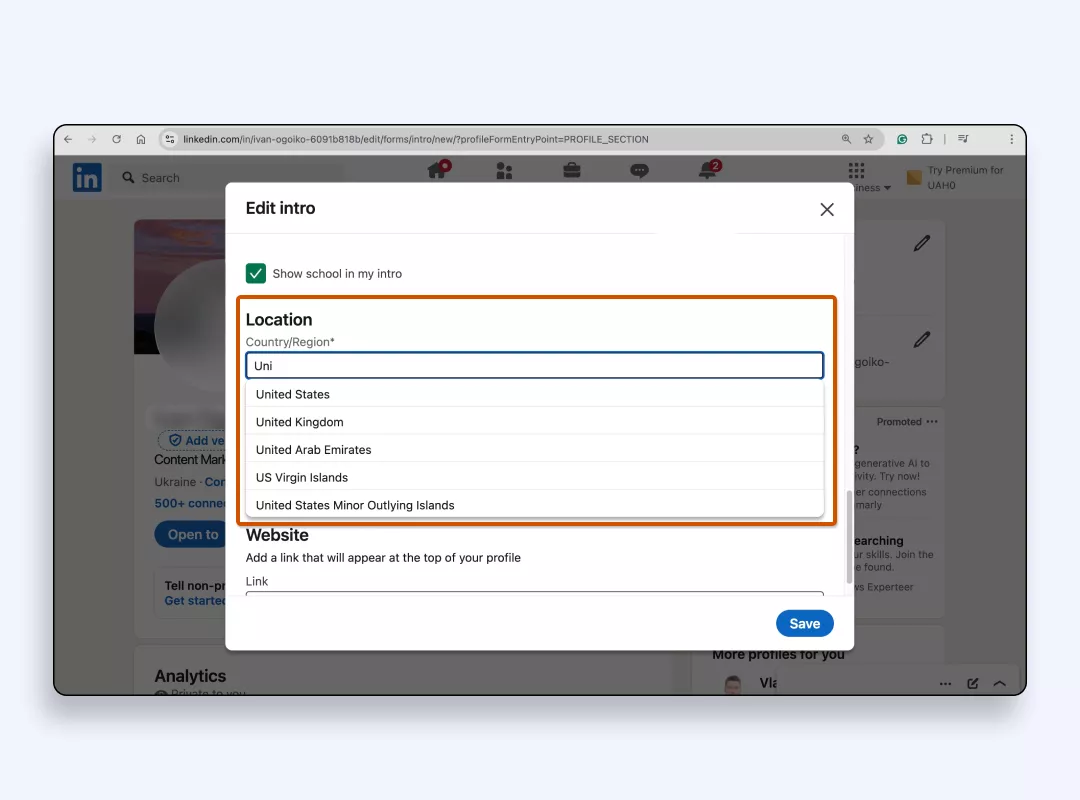The width and height of the screenshot is (1080, 800).
Task: Close the Edit intro dialog
Action: pyautogui.click(x=827, y=209)
